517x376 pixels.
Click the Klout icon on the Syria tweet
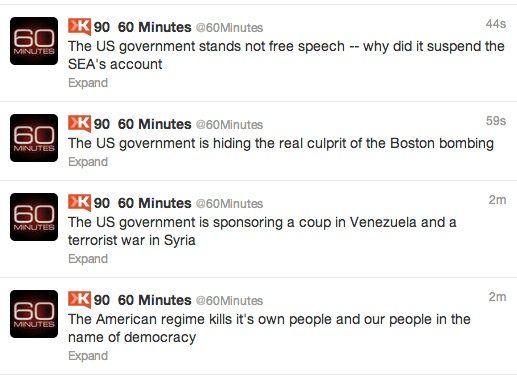tap(79, 203)
